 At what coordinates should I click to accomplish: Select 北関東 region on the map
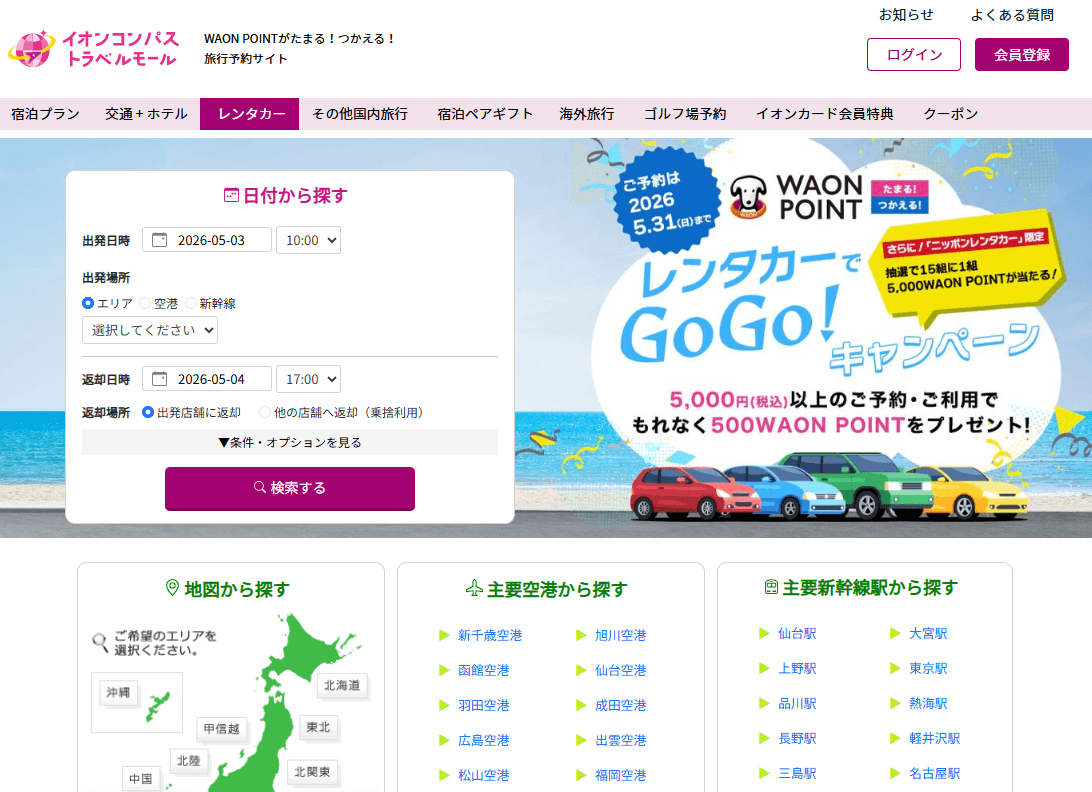coord(312,772)
